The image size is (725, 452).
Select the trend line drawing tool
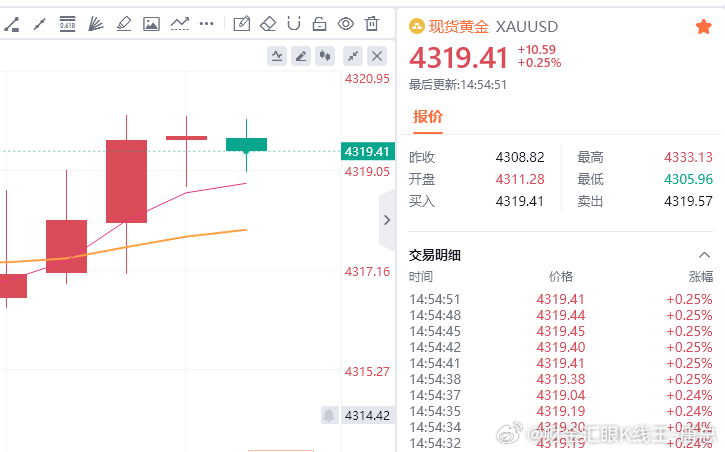pyautogui.click(x=12, y=24)
